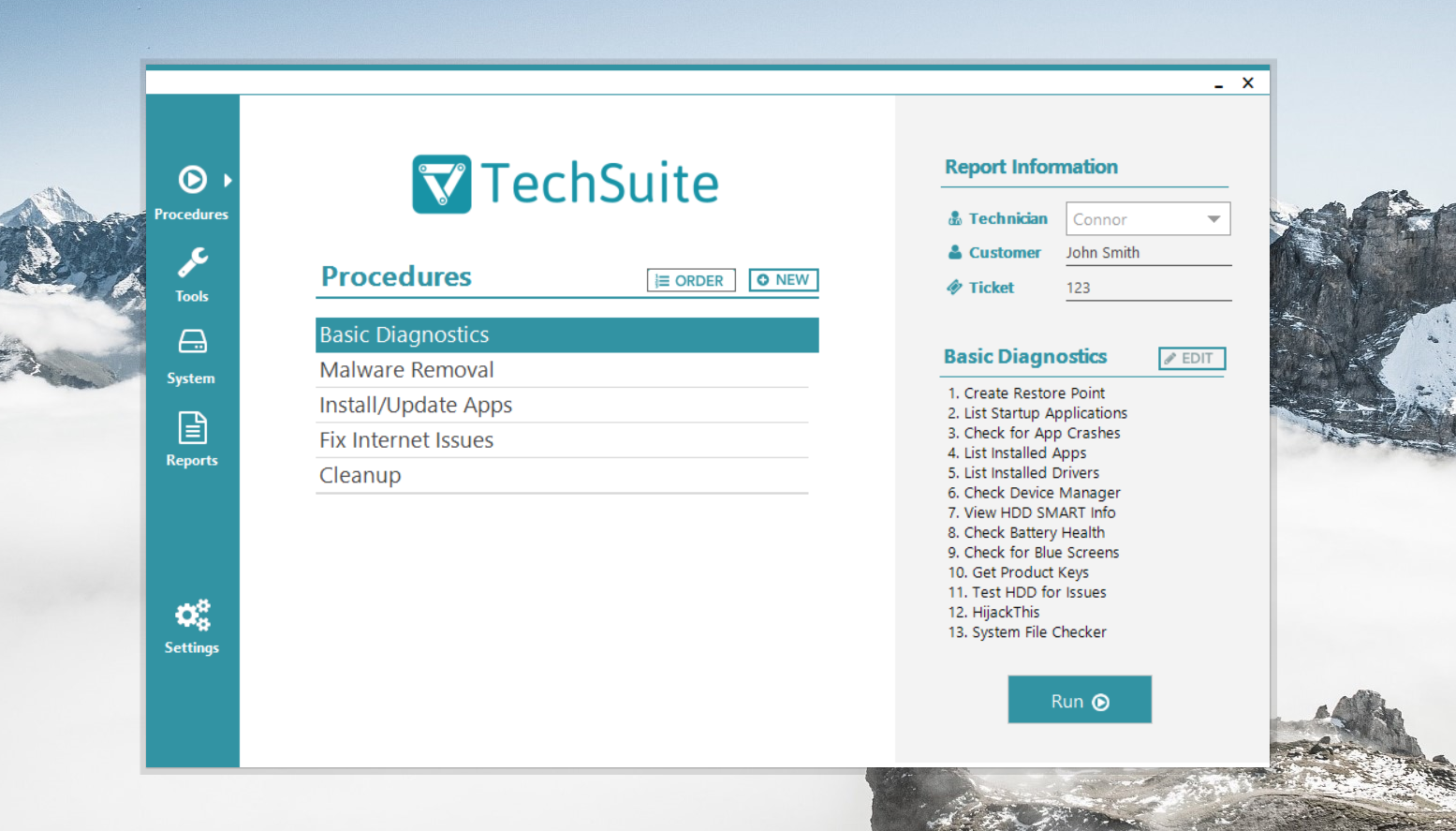Click the Ticket field showing 123
Viewport: 1456px width, 831px height.
click(x=1148, y=288)
